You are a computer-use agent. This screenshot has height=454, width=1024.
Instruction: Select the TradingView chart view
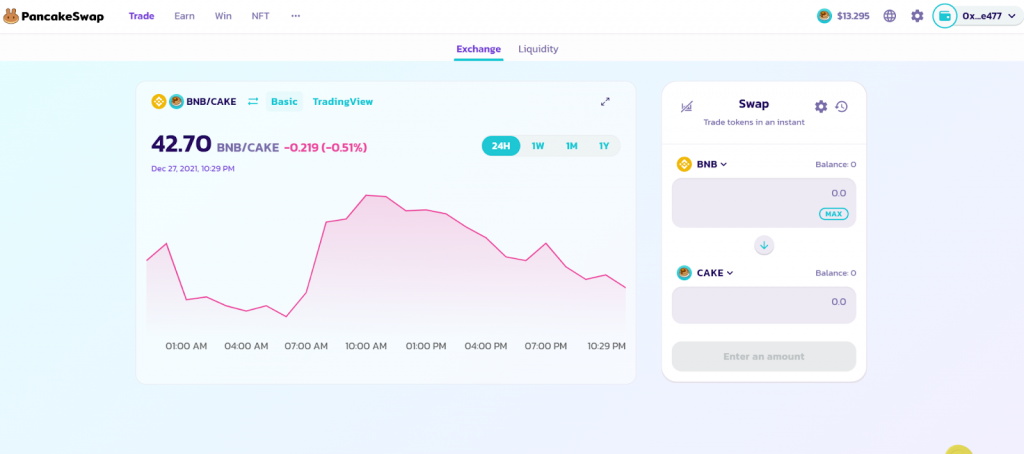(343, 101)
